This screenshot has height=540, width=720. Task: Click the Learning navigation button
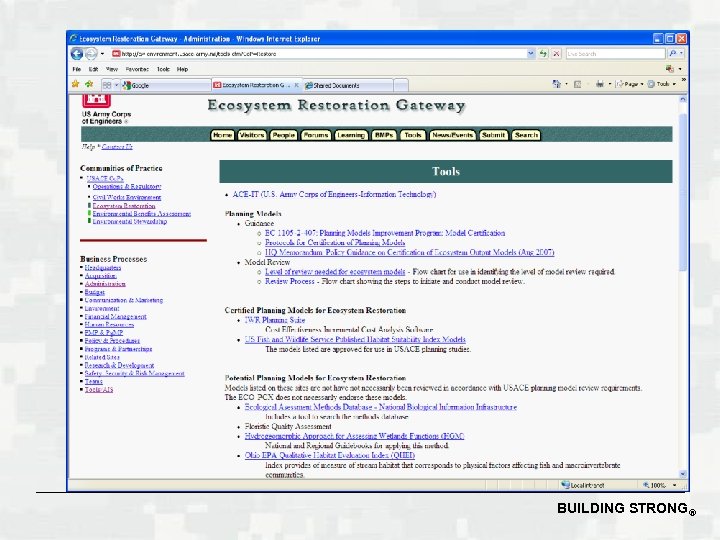351,135
